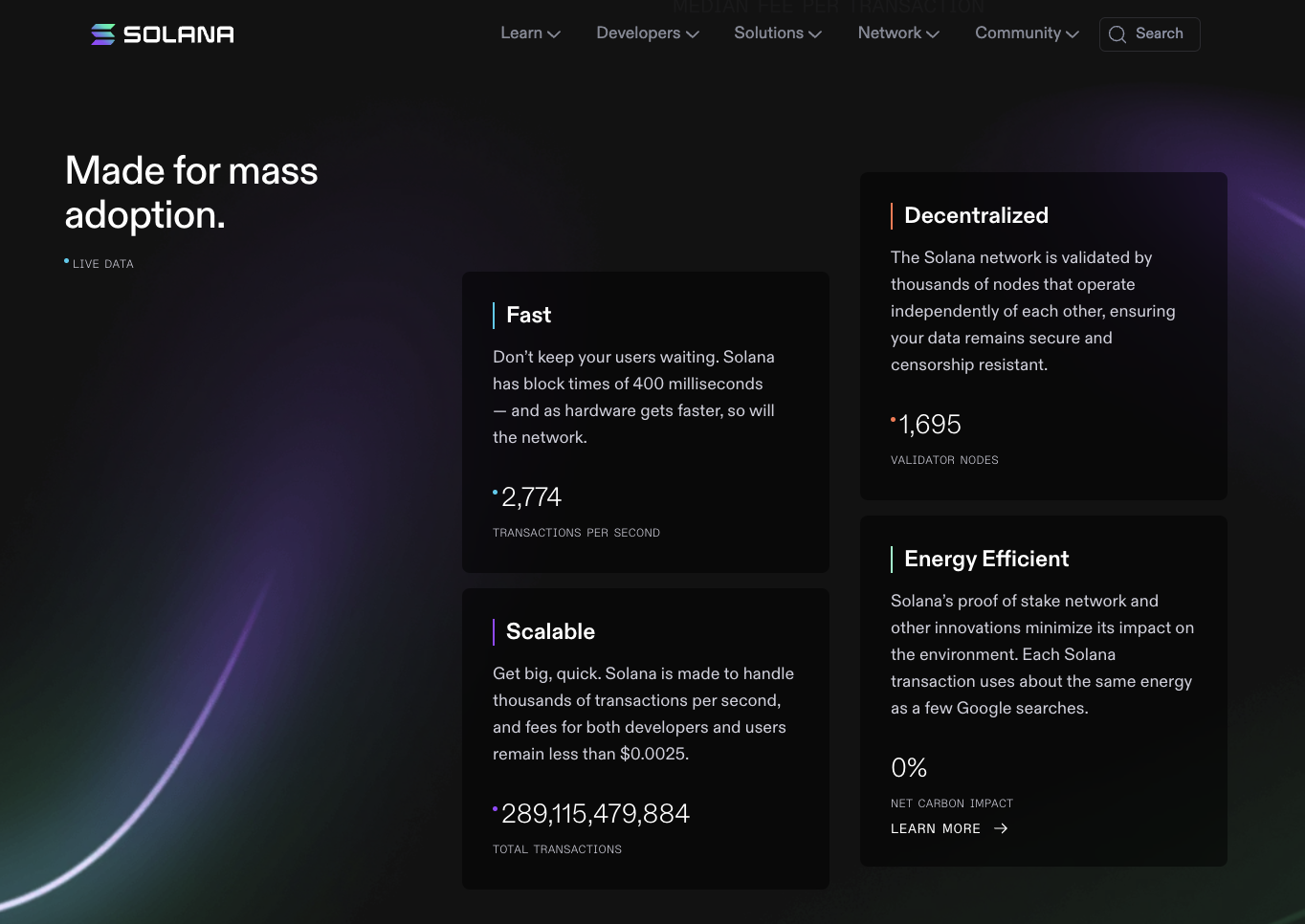Expand the chevron next to Network
This screenshot has height=924, width=1305.
[933, 34]
